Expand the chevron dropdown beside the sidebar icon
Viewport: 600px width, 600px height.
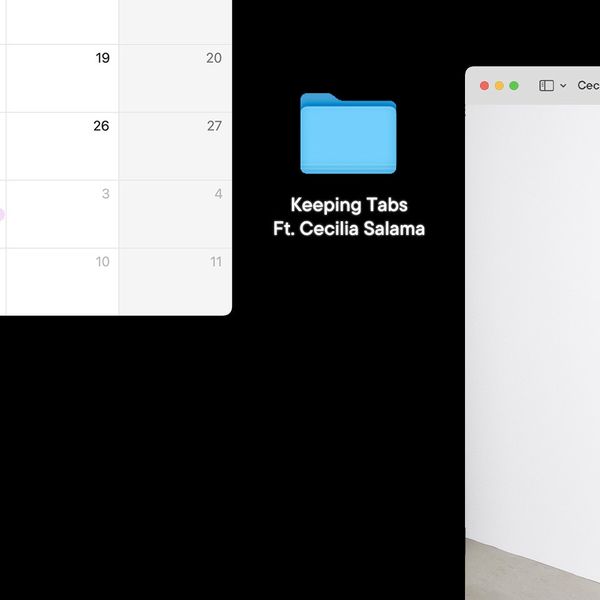(x=563, y=85)
